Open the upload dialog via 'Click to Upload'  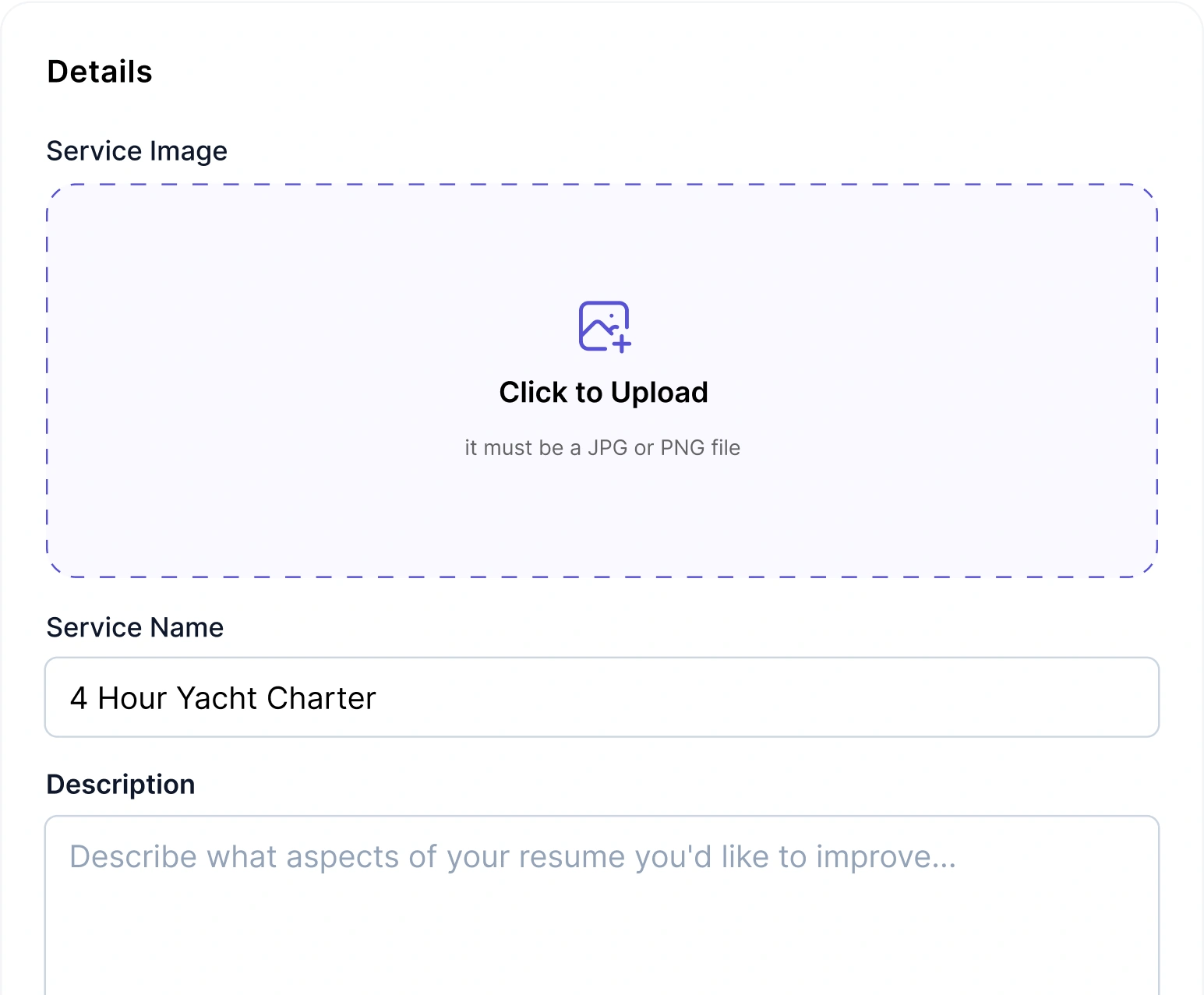[x=603, y=392]
